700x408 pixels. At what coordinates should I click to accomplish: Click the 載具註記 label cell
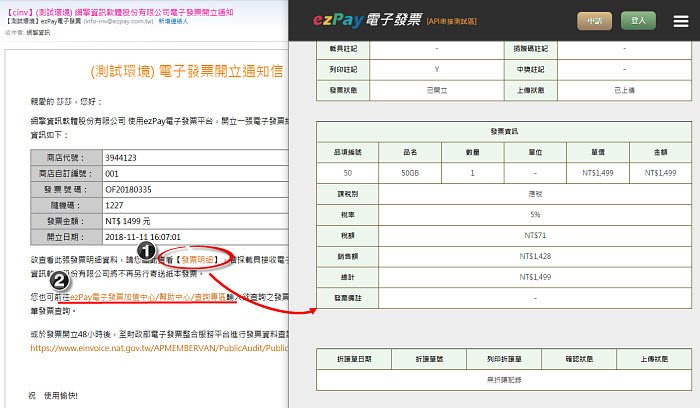click(x=343, y=49)
